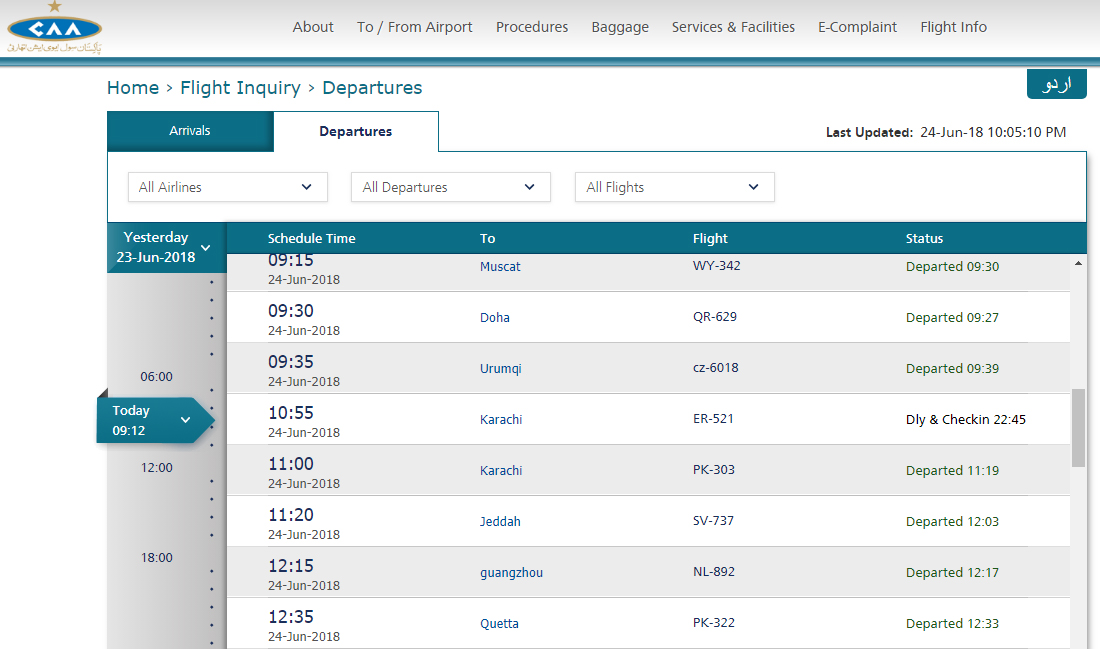Open the All Departures dropdown
The height and width of the screenshot is (649, 1100).
(x=450, y=187)
